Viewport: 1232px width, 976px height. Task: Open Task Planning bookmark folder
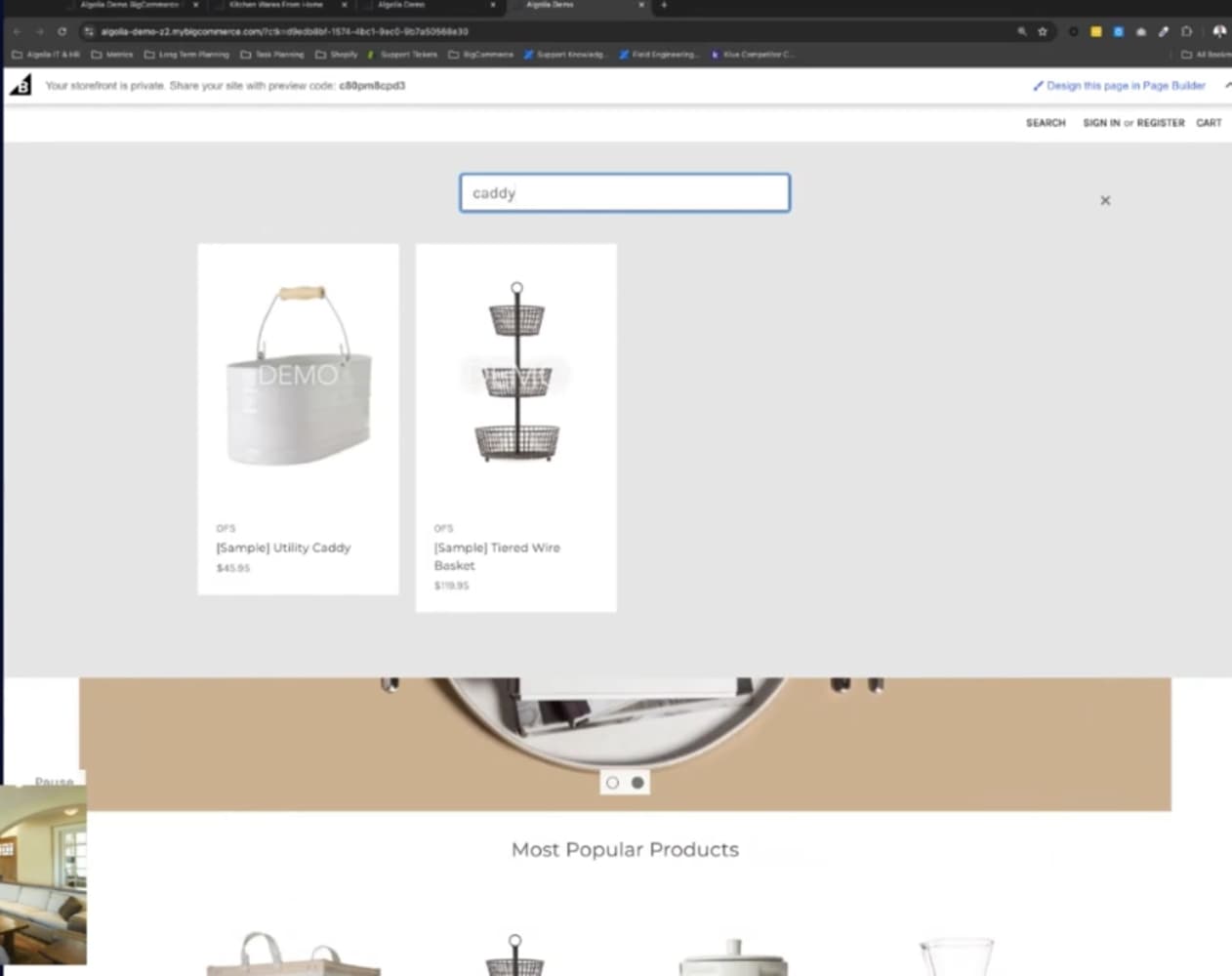tap(272, 55)
